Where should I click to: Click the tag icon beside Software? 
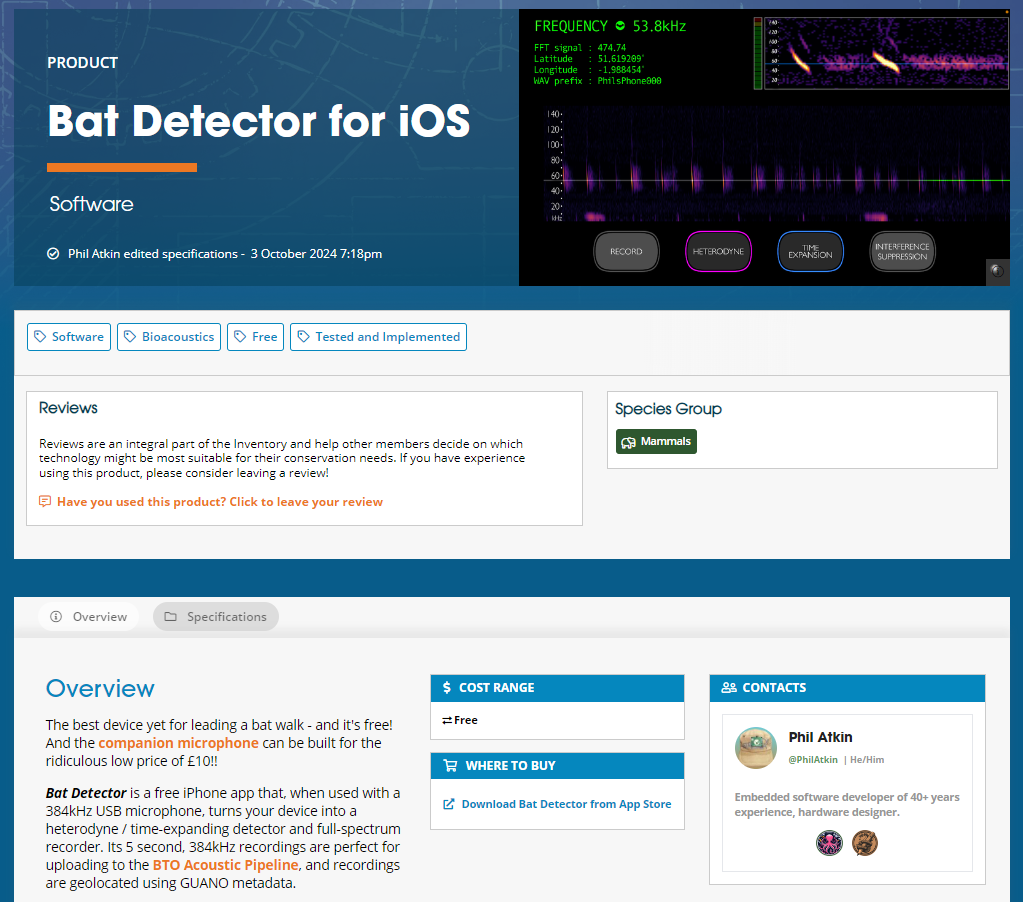pyautogui.click(x=40, y=337)
